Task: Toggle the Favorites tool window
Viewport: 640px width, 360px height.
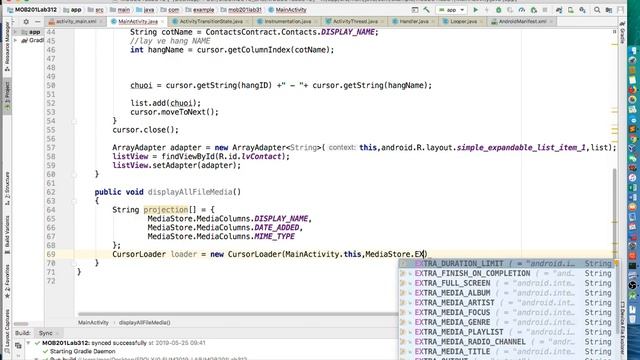Action: point(7,281)
